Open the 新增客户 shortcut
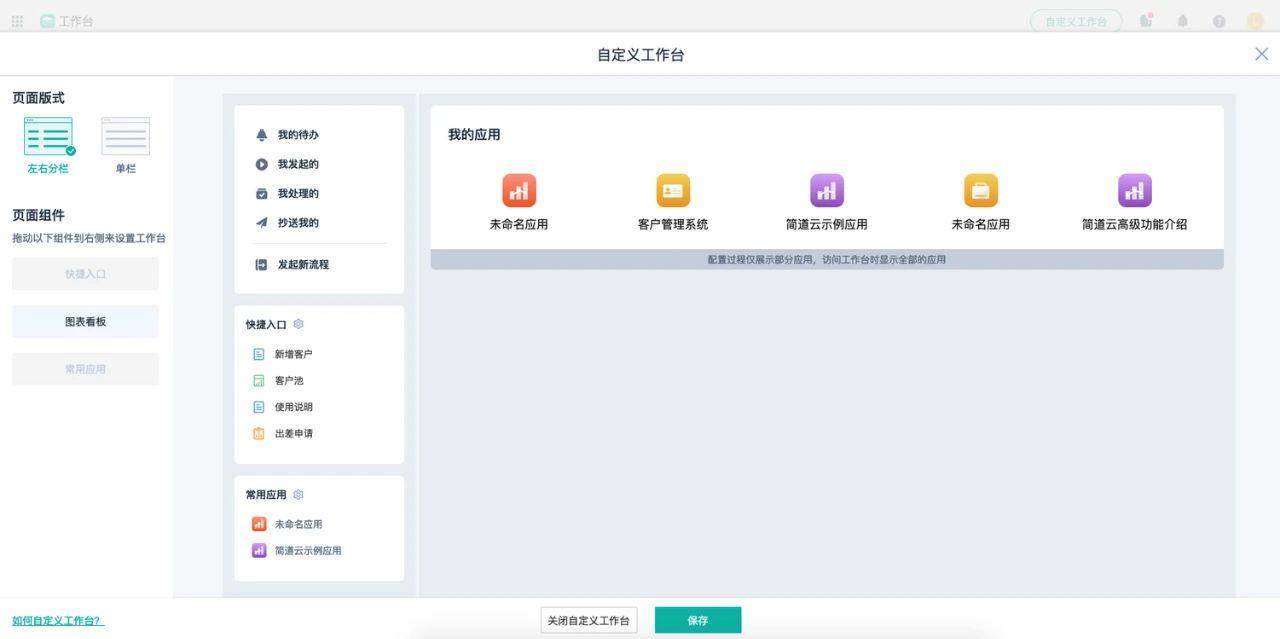The height and width of the screenshot is (639, 1280). point(293,354)
